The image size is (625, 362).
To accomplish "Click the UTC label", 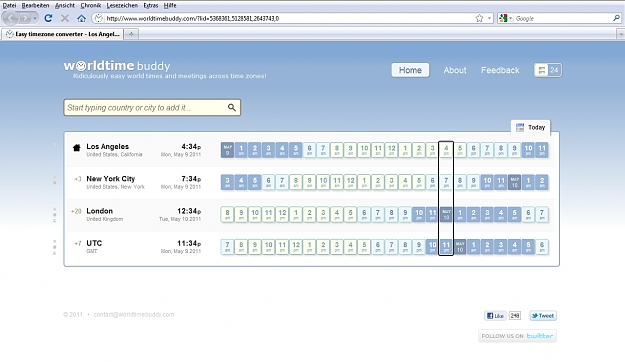I will (x=94, y=243).
